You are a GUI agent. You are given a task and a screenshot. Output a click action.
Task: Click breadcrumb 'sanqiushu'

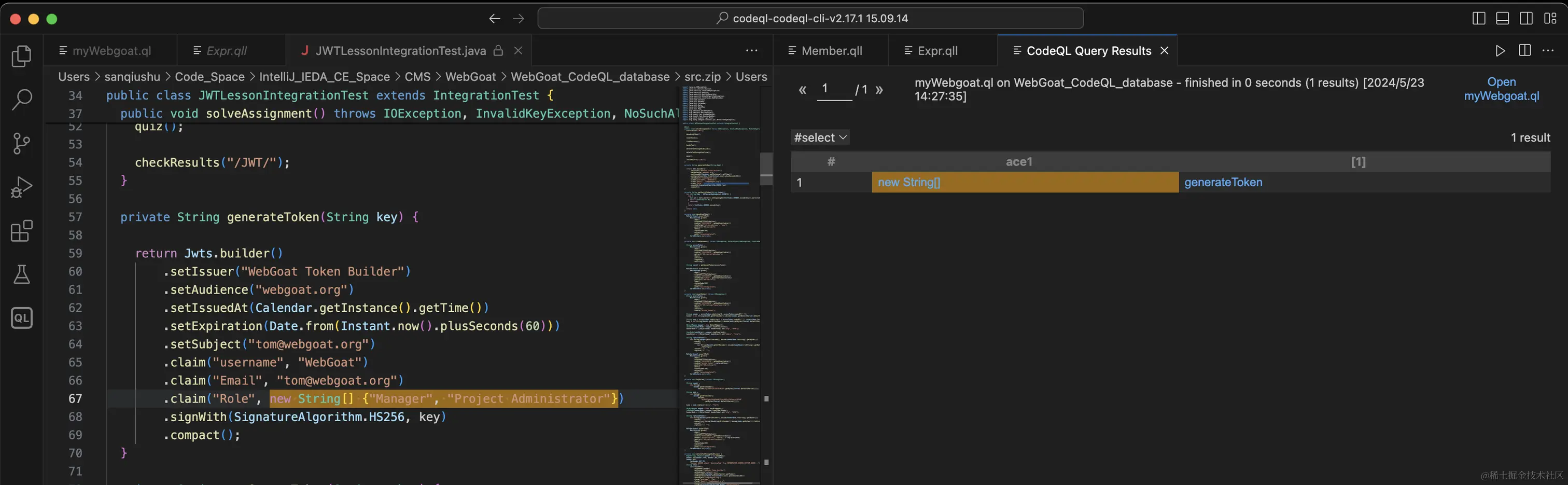point(132,77)
